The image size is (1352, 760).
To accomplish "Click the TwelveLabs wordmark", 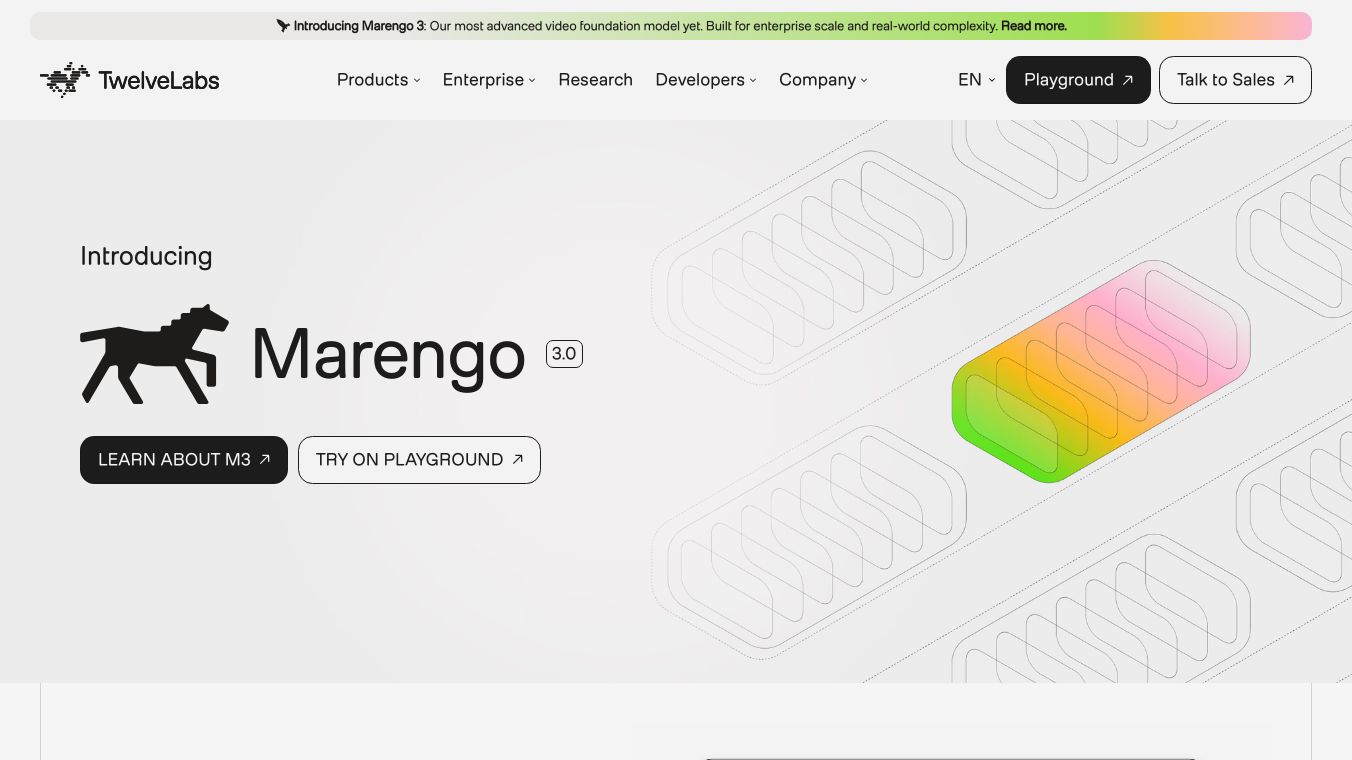I will click(x=159, y=80).
